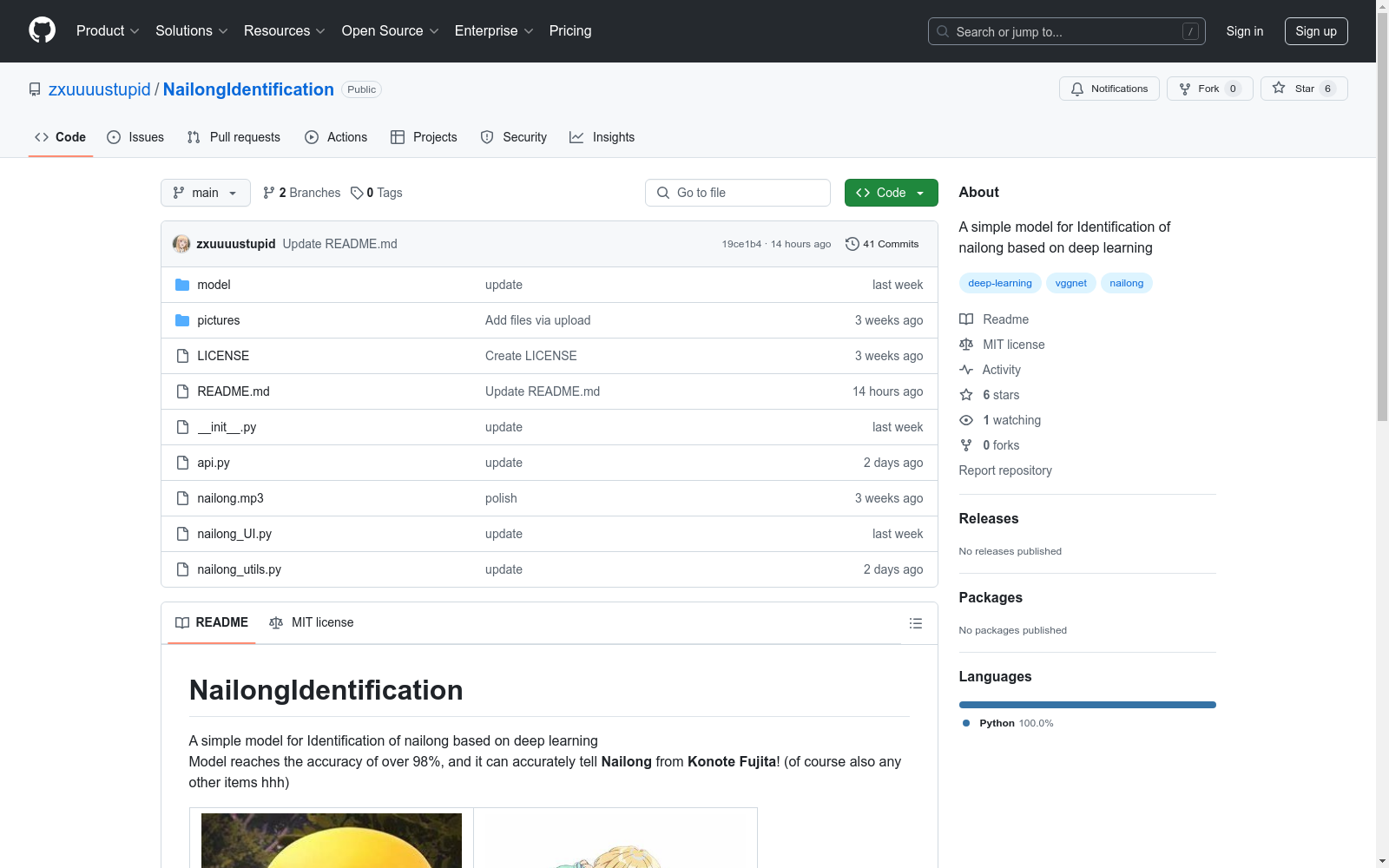Open the GitHub homepage logo
The image size is (1389, 868).
click(42, 30)
